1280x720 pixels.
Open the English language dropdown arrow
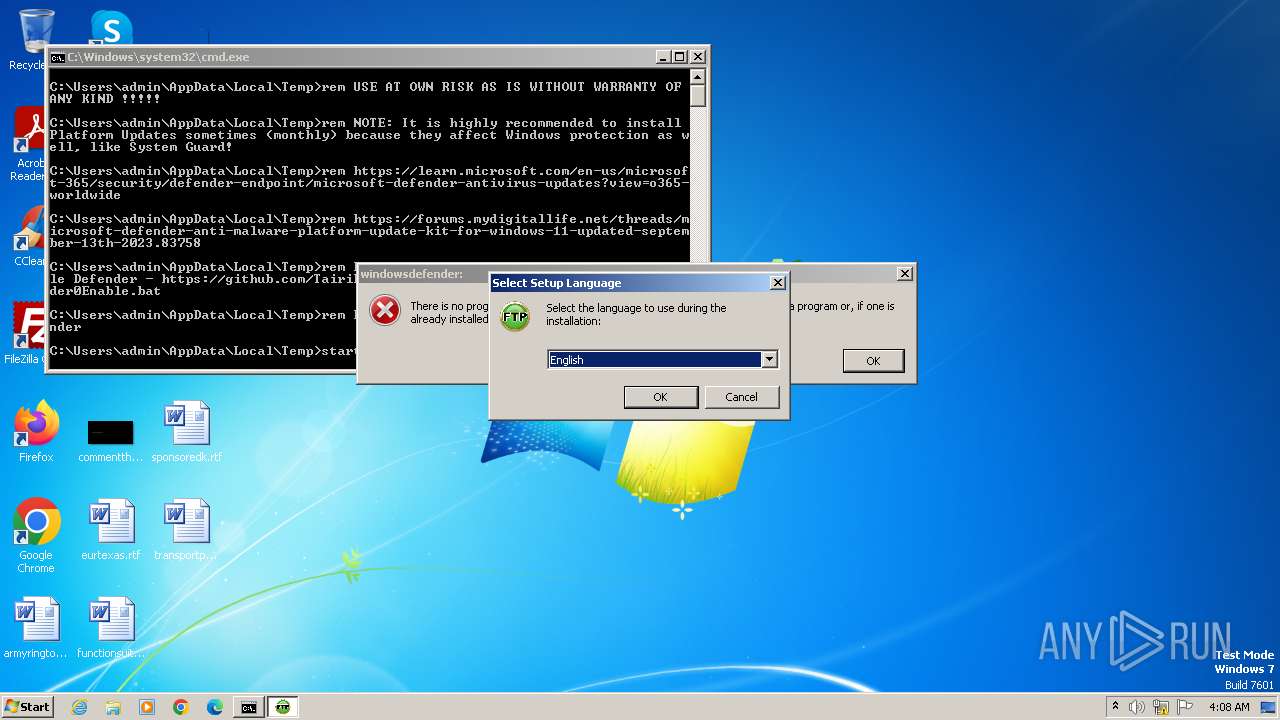coord(769,360)
